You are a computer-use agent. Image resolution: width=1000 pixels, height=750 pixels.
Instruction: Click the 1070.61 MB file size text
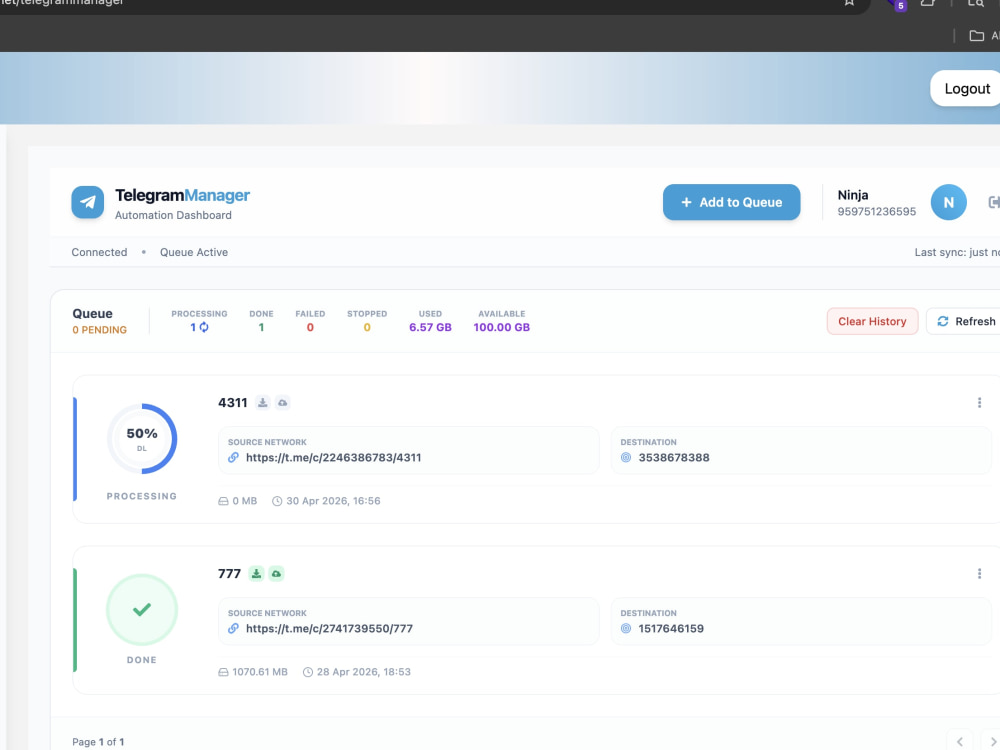coord(260,672)
